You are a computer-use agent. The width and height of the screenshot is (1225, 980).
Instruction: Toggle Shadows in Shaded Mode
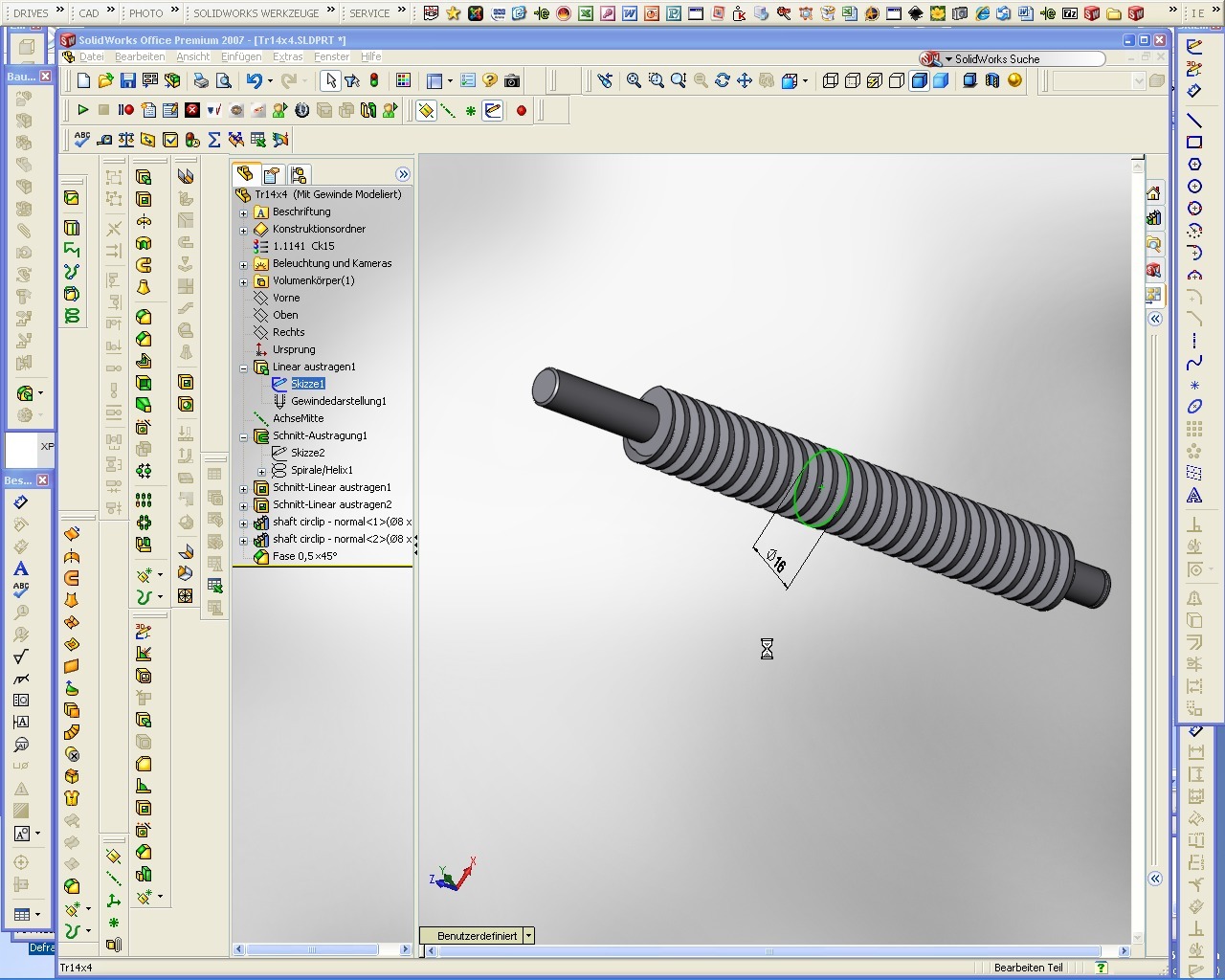[x=969, y=81]
